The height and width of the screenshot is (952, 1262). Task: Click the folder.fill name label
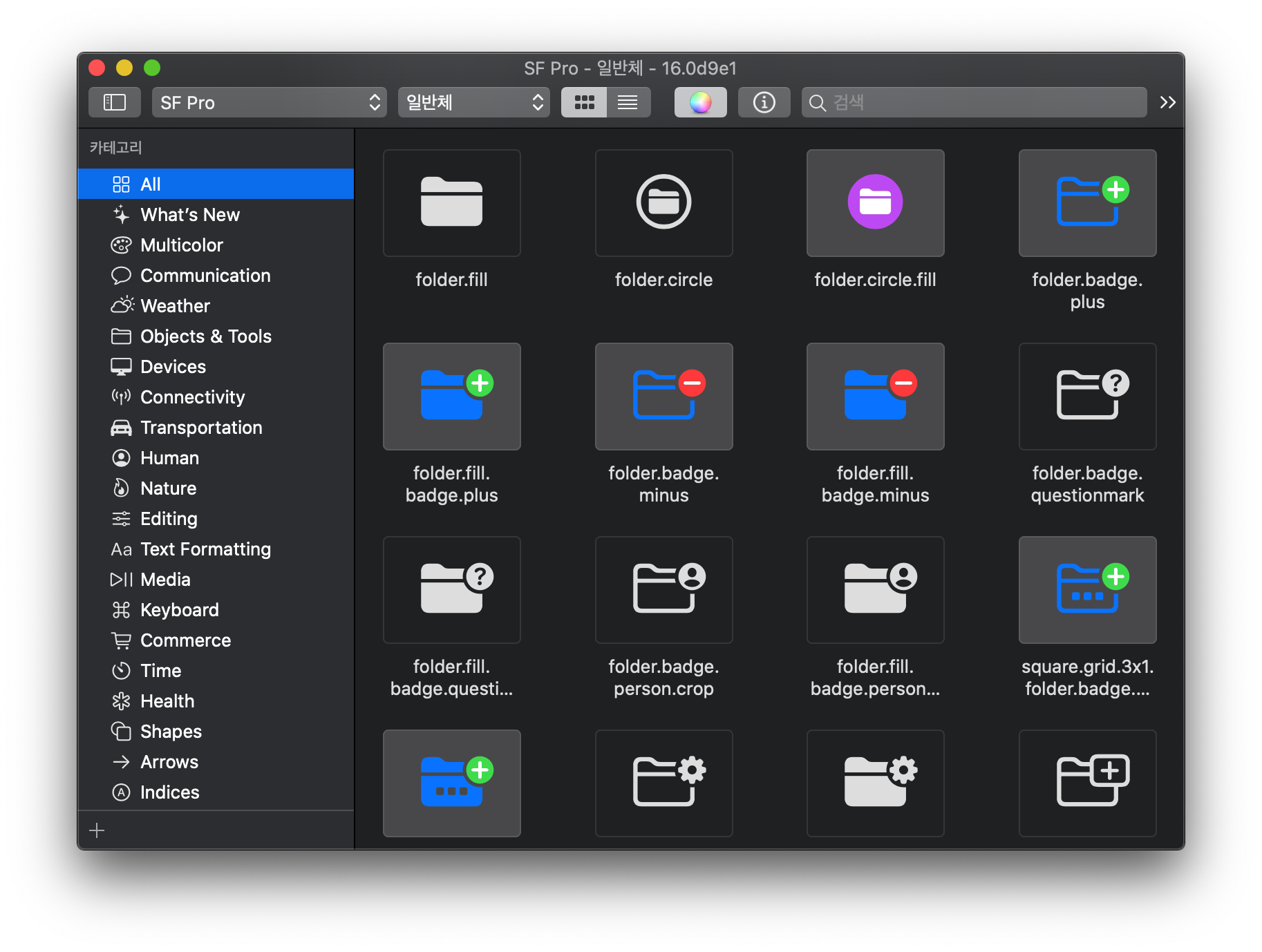point(451,280)
